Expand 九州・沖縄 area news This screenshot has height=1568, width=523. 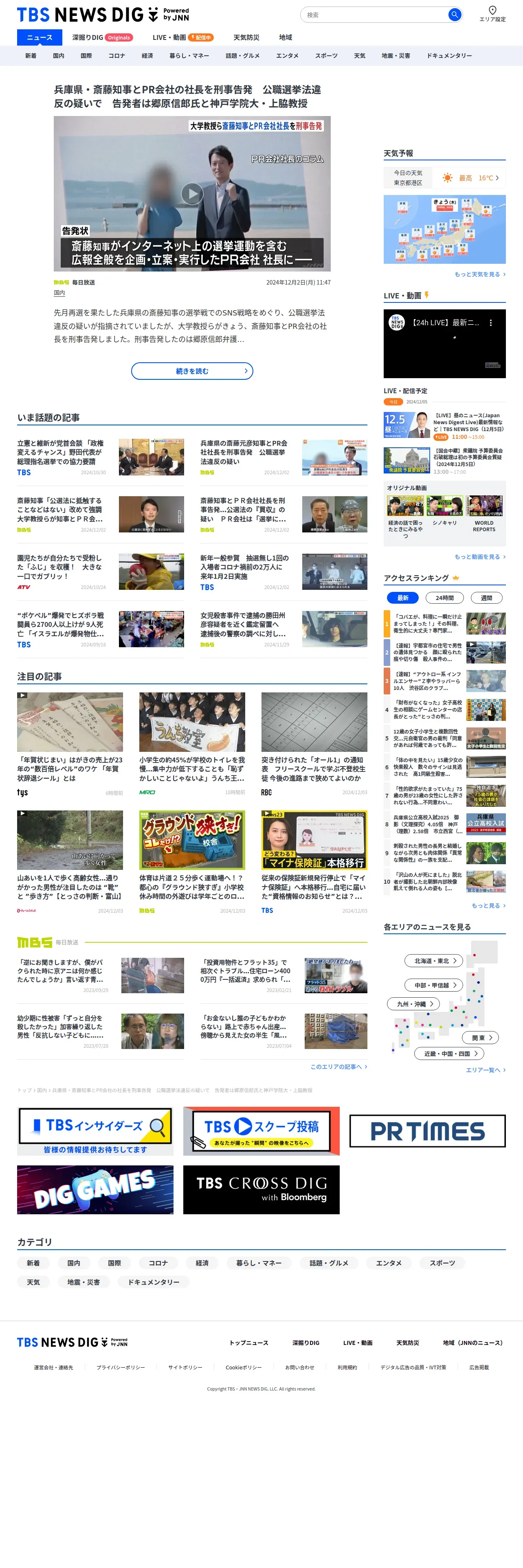click(414, 1004)
